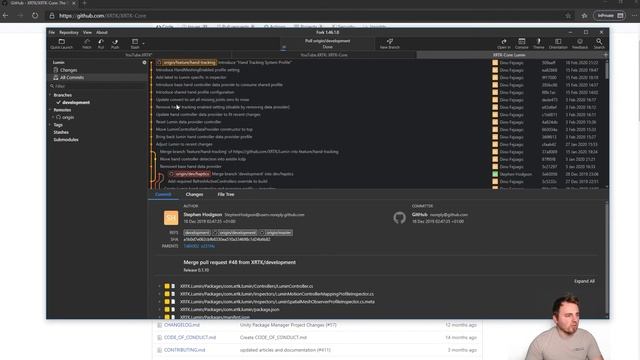Select the origin/master ref badge
Viewport: 640px width, 360px height.
[x=276, y=233]
